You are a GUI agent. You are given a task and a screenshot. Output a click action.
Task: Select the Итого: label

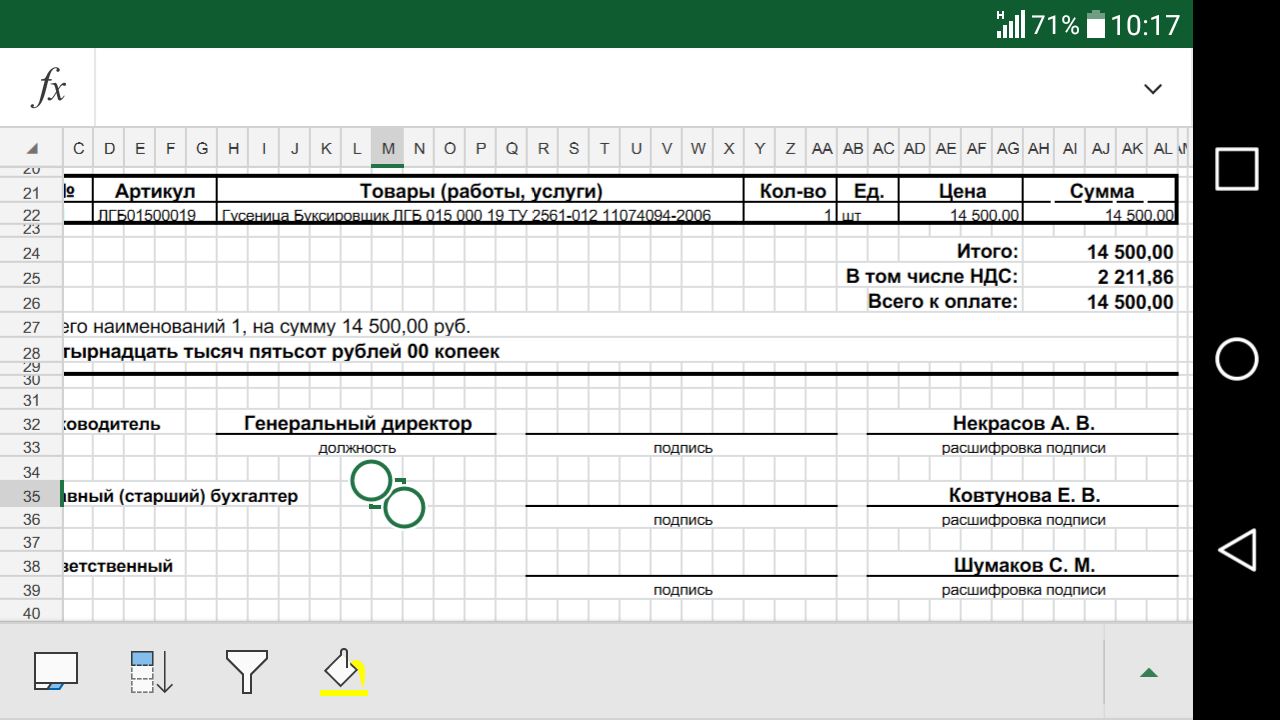[987, 252]
